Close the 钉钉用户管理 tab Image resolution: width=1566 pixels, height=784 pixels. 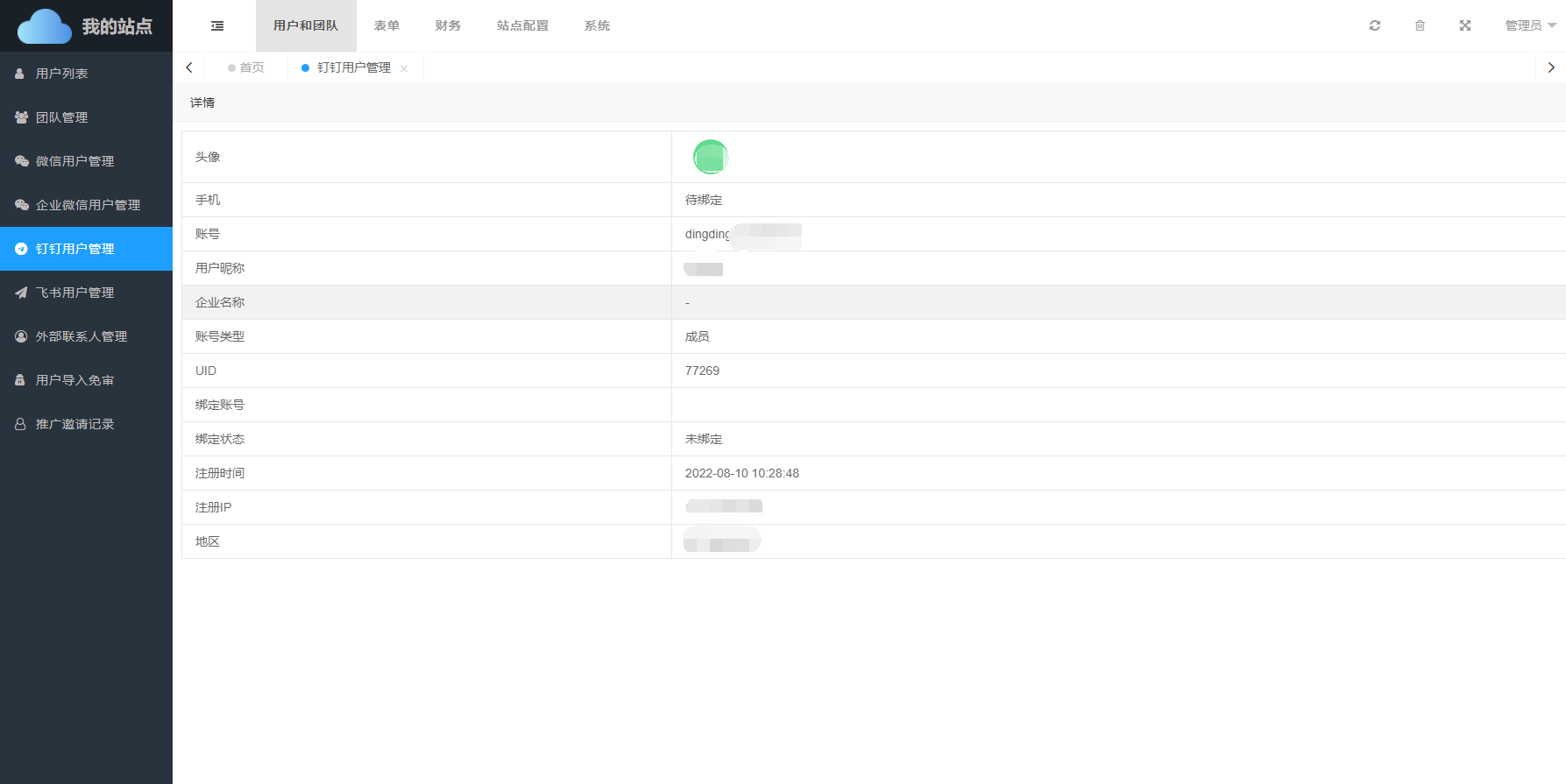tap(404, 68)
